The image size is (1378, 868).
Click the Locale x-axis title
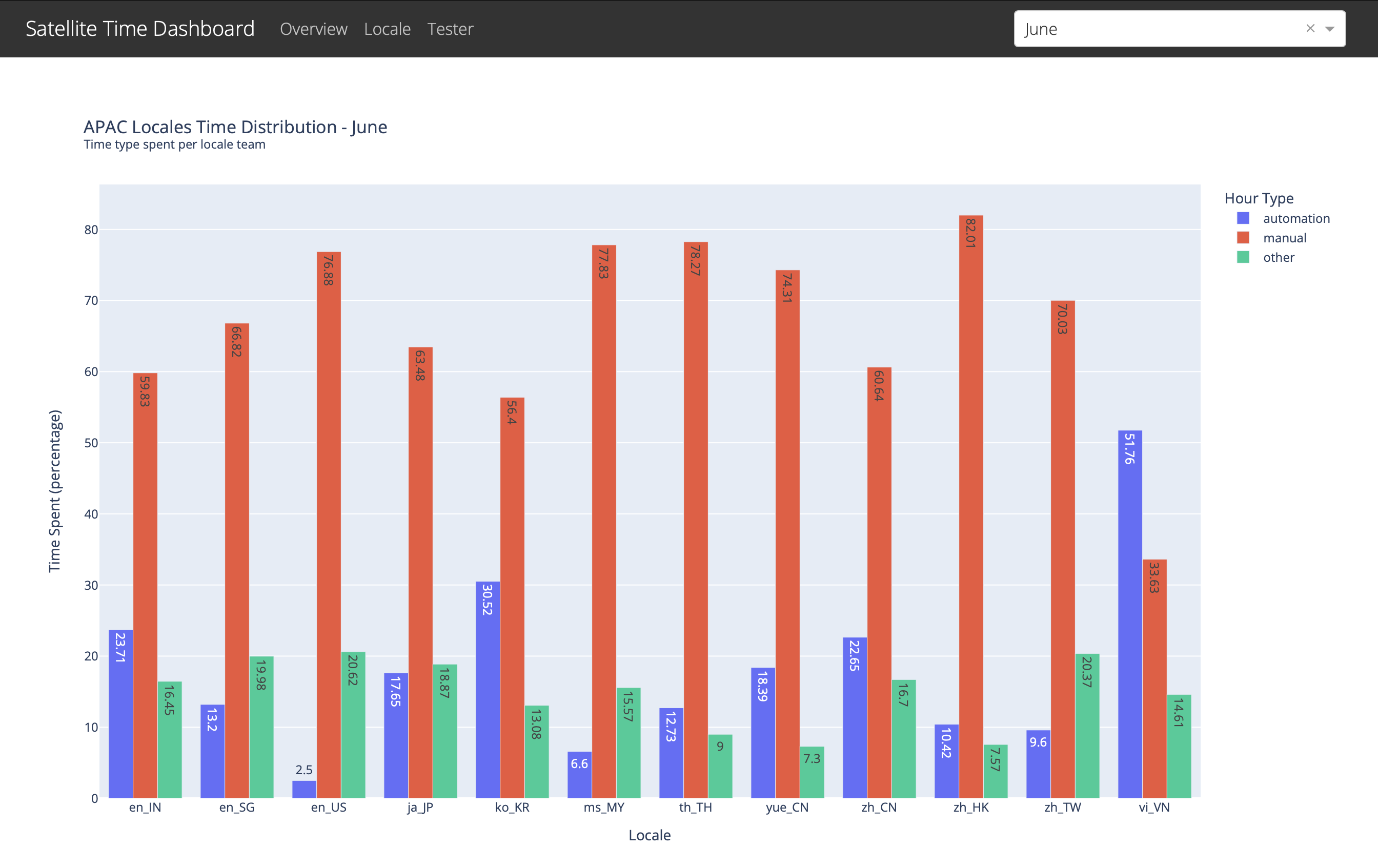(x=650, y=835)
